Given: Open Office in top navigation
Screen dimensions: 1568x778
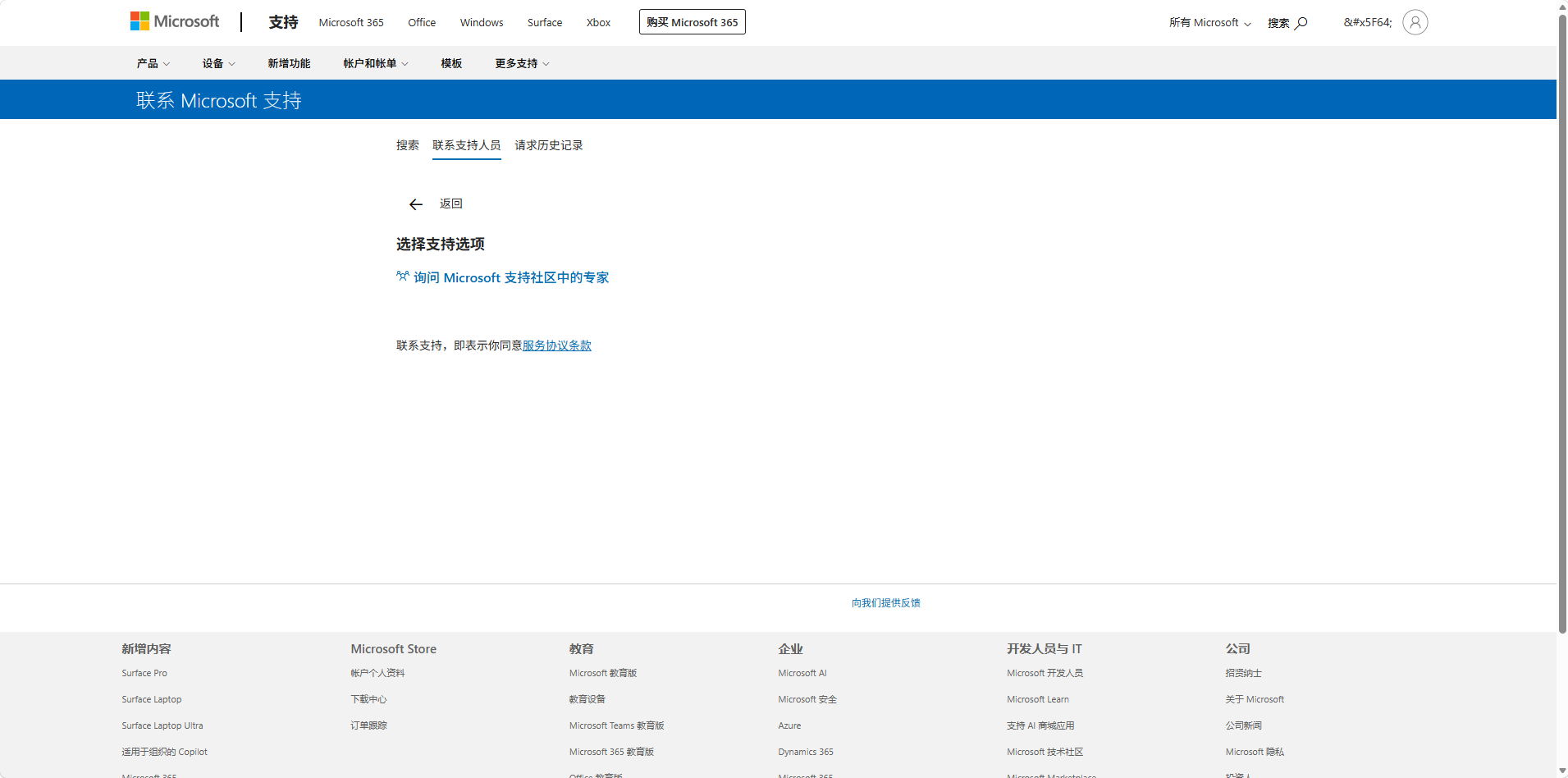Looking at the screenshot, I should pos(422,22).
